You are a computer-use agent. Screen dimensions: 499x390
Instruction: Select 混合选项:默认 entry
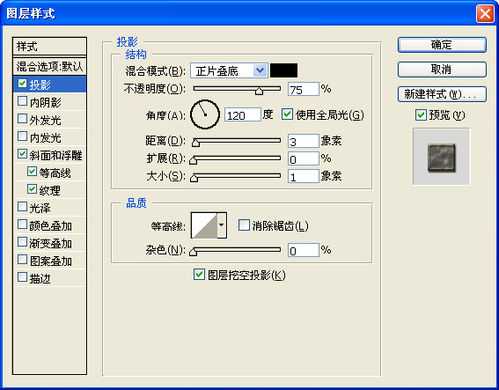tap(50, 66)
